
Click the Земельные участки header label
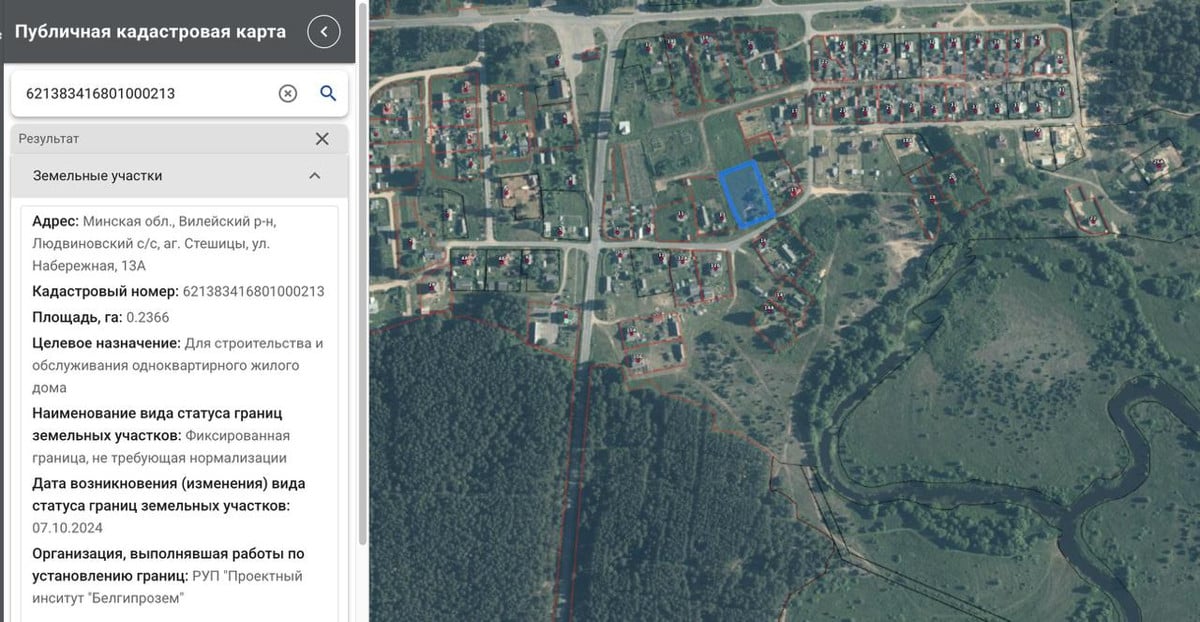97,176
